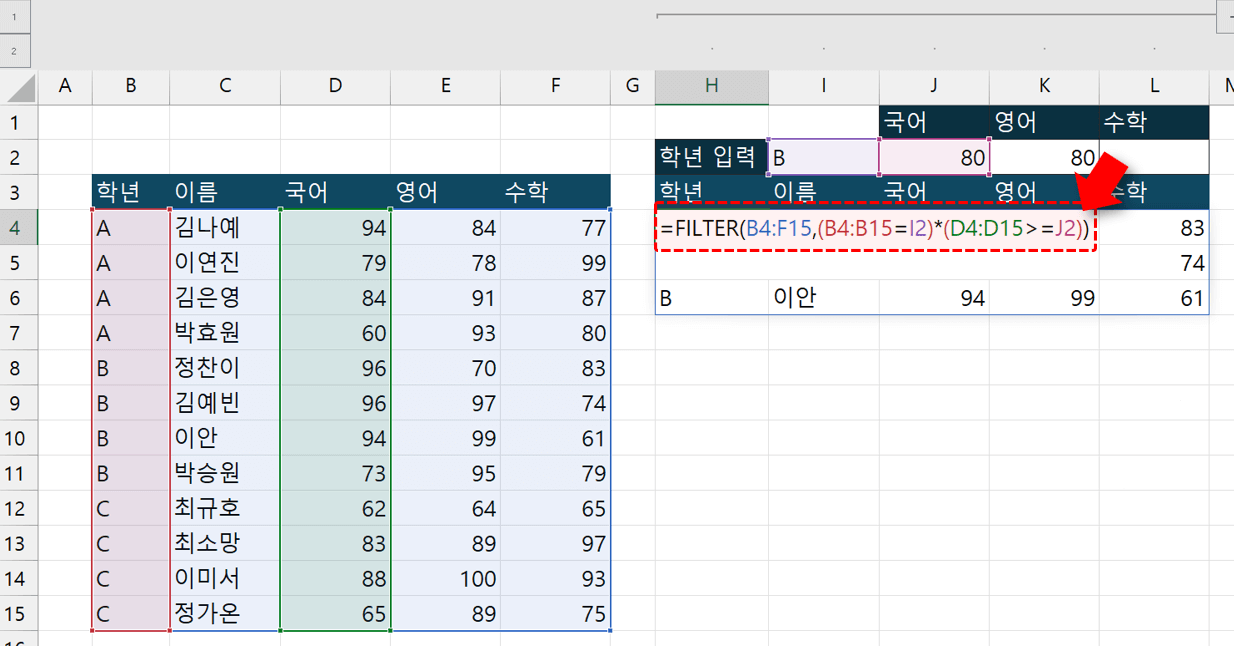The image size is (1234, 655).
Task: Select column G header
Action: click(632, 87)
